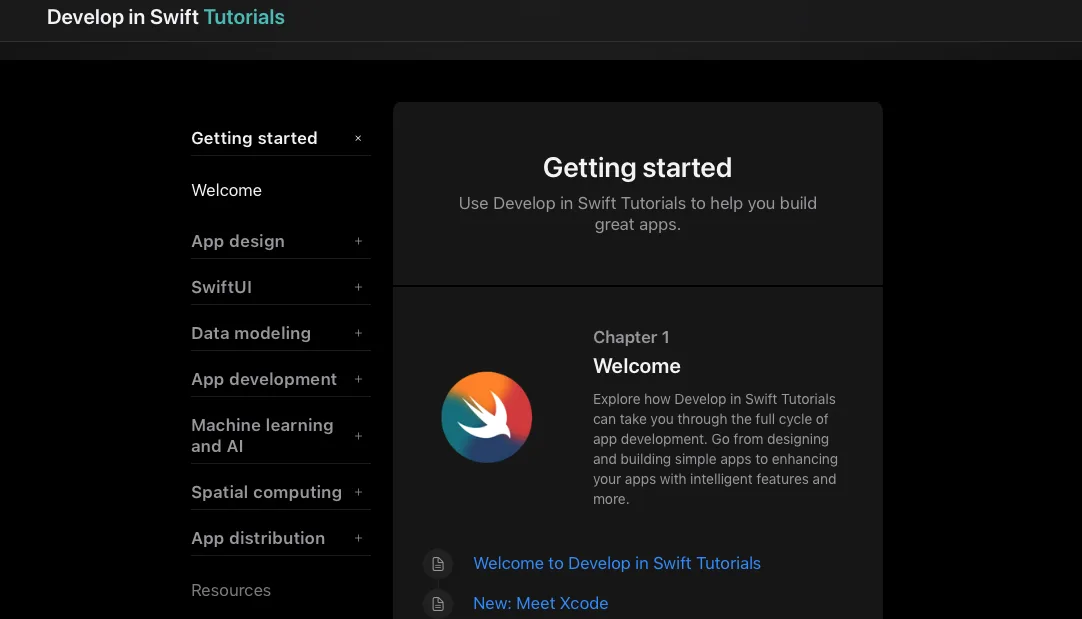Select Data modeling sidebar heading

coord(250,333)
